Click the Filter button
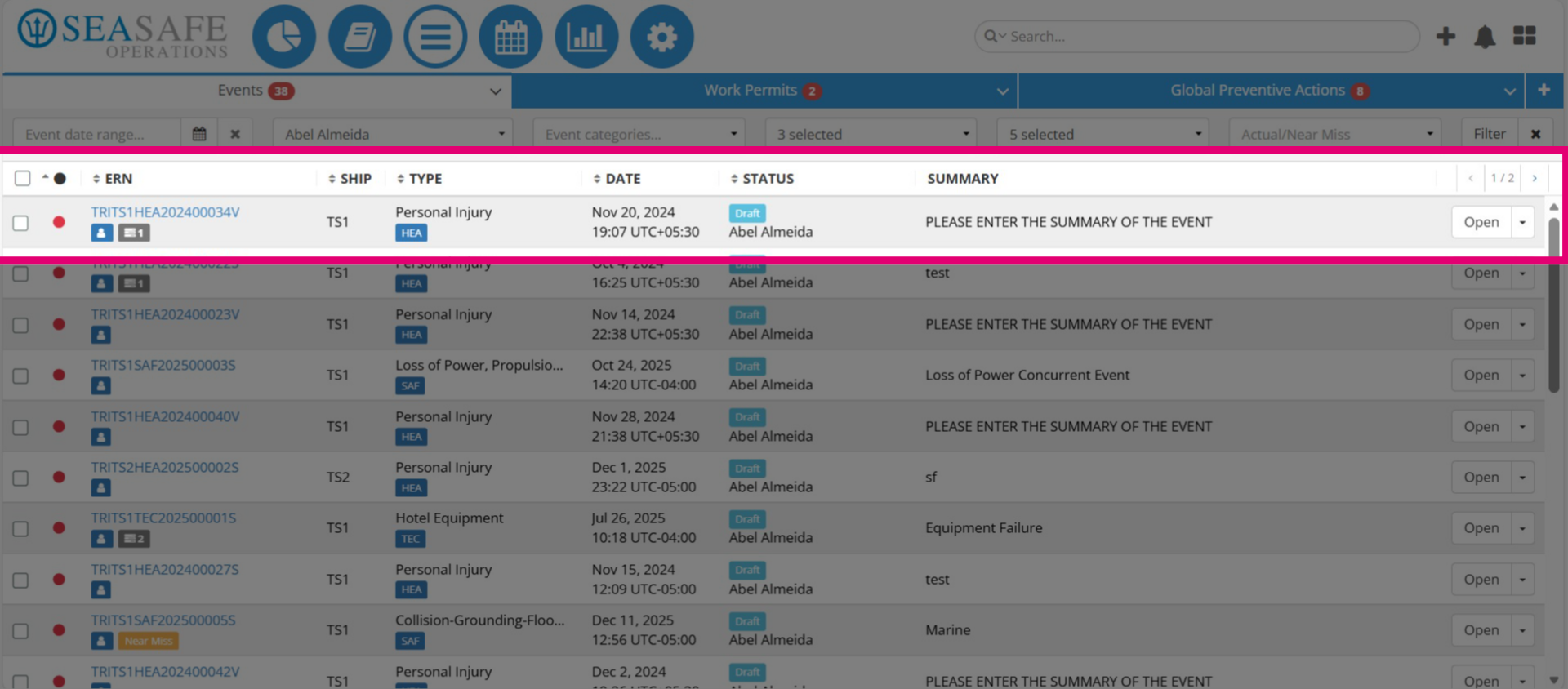This screenshot has width=1568, height=689. coord(1489,134)
